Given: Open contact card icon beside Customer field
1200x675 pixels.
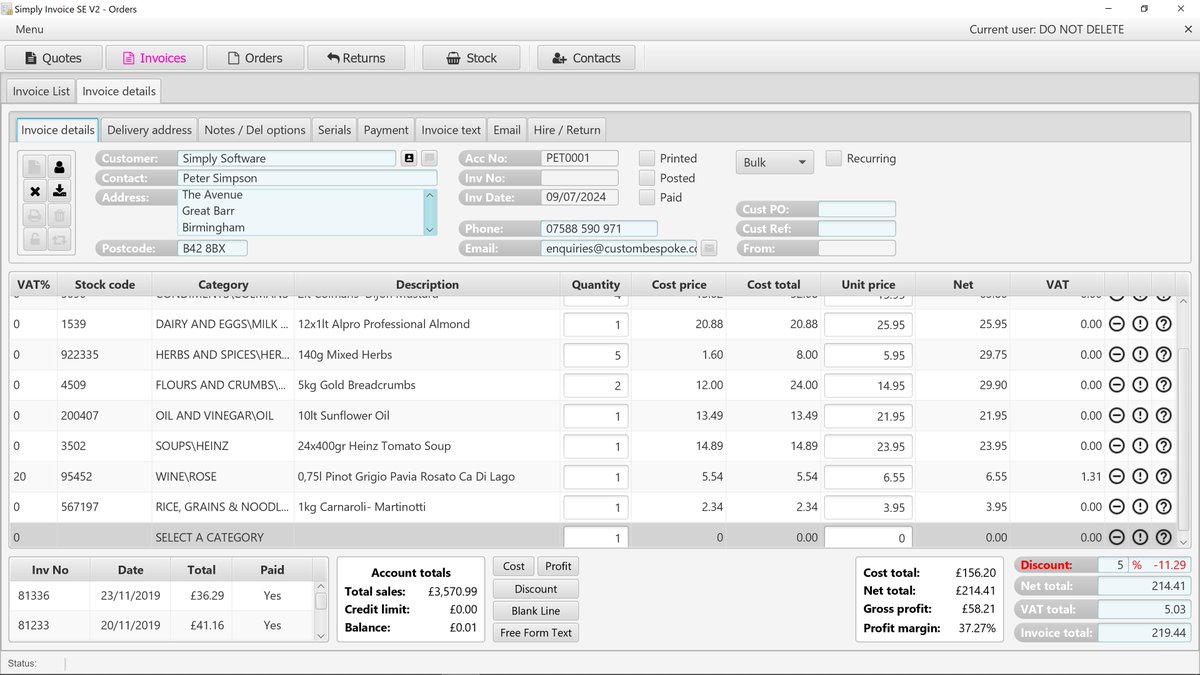Looking at the screenshot, I should (x=408, y=158).
